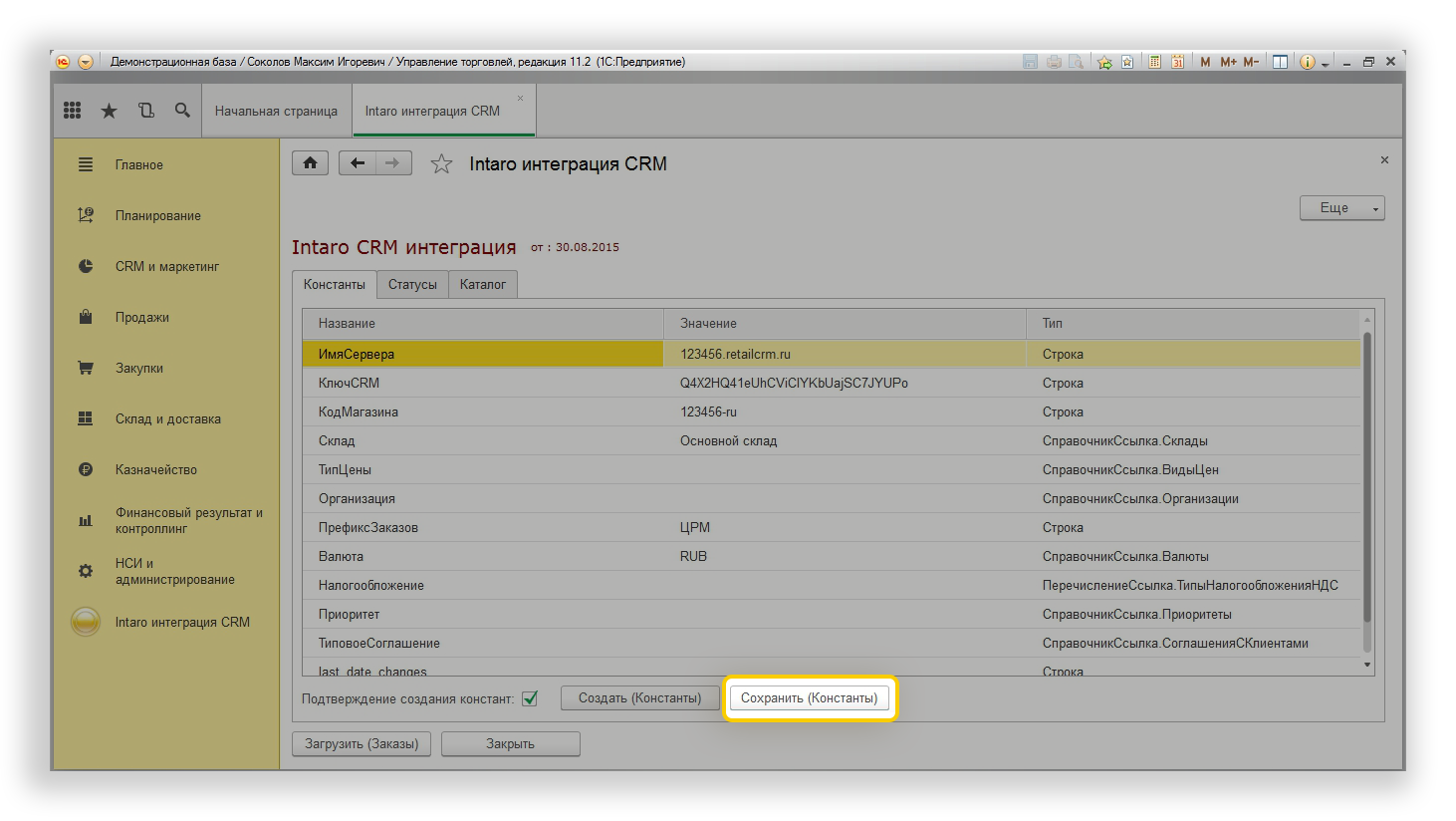Click the M memory button
Screen dimensions: 1456x821
coord(1205,62)
